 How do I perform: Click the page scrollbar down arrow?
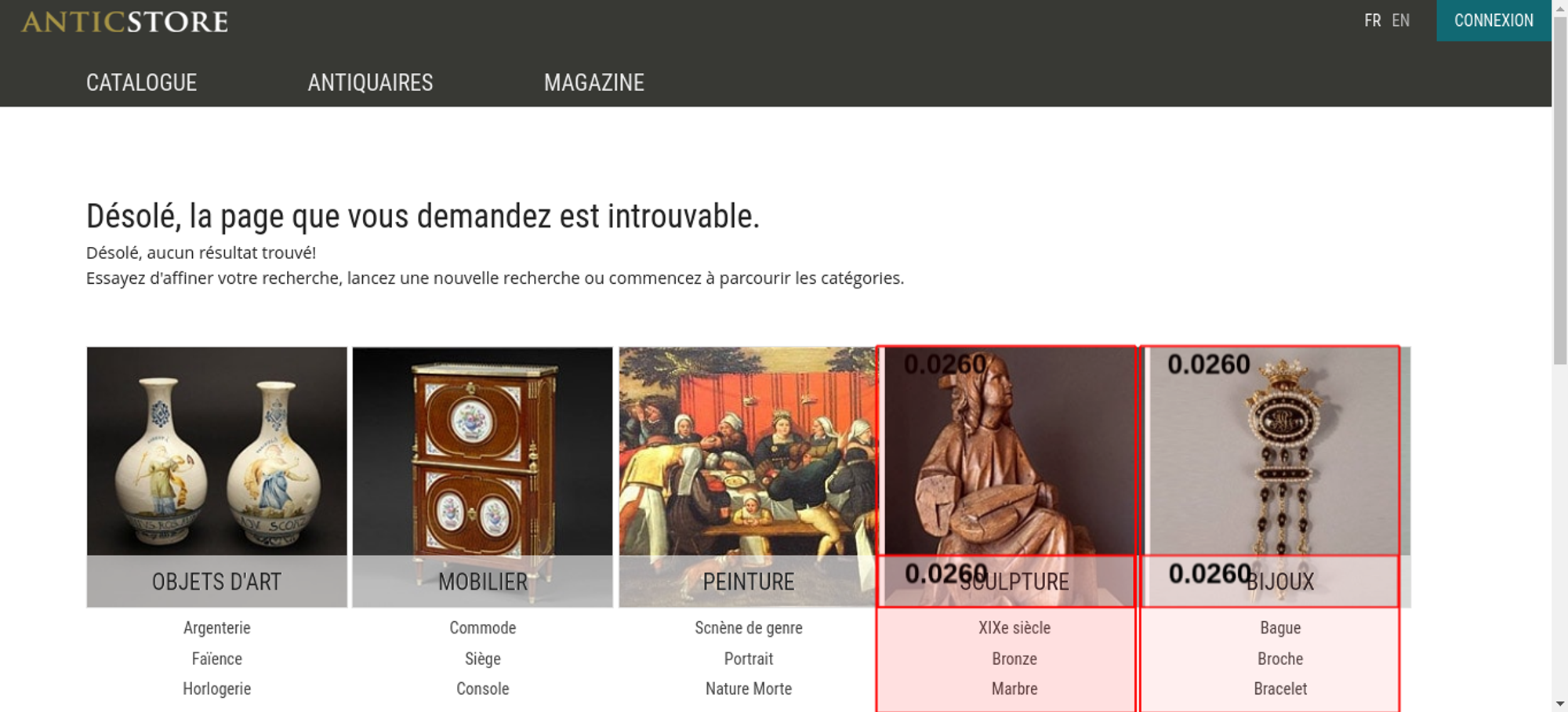1559,703
